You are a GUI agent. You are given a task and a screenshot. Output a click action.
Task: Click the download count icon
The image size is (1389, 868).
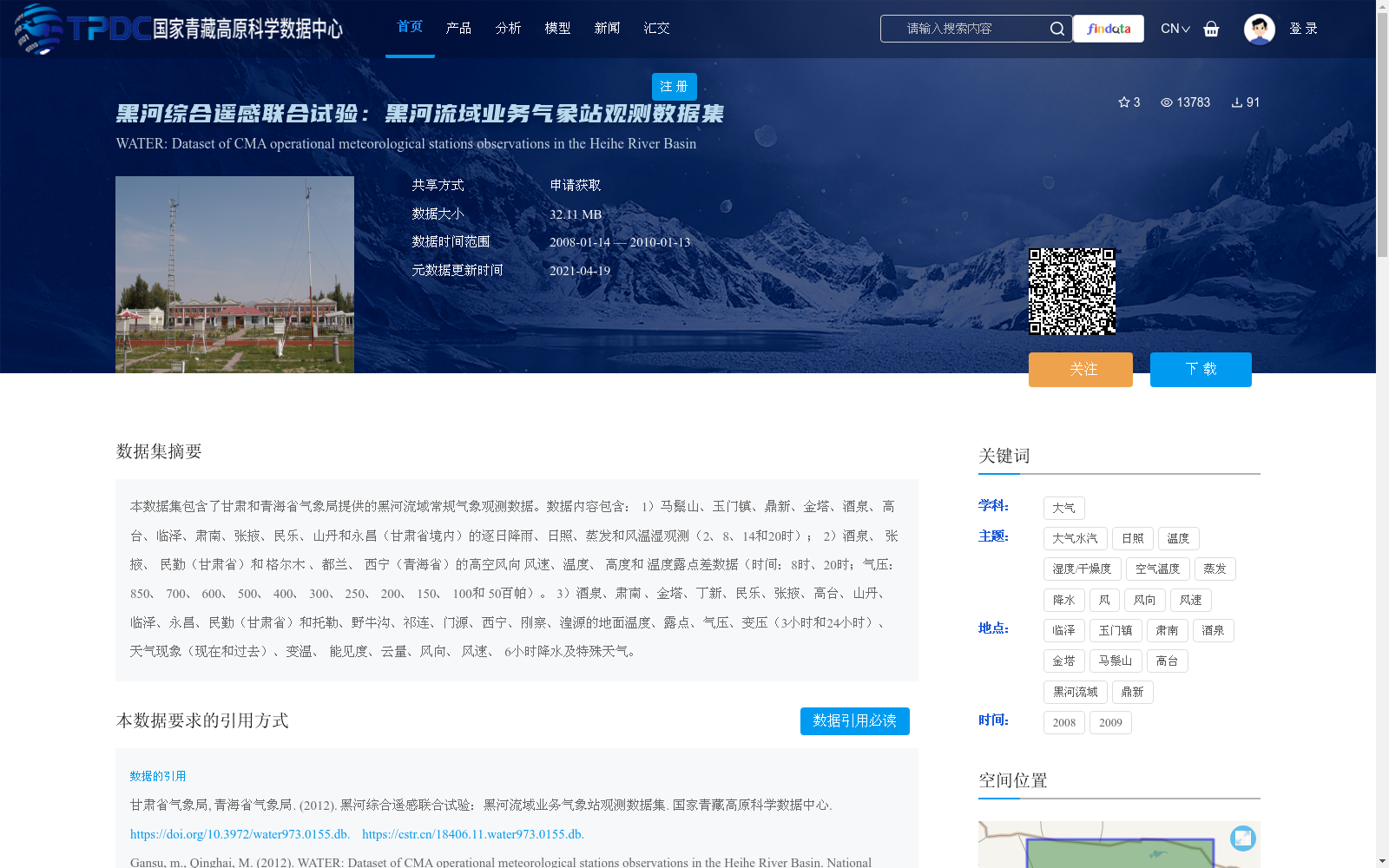pos(1237,102)
